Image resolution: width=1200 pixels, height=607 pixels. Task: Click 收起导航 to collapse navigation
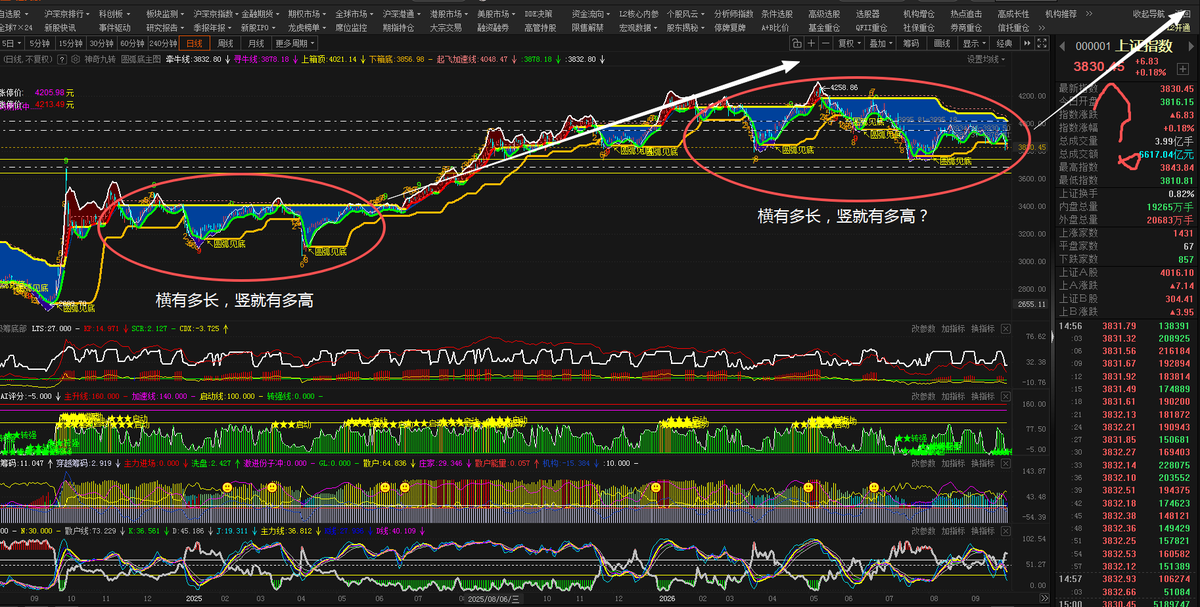coord(1148,14)
